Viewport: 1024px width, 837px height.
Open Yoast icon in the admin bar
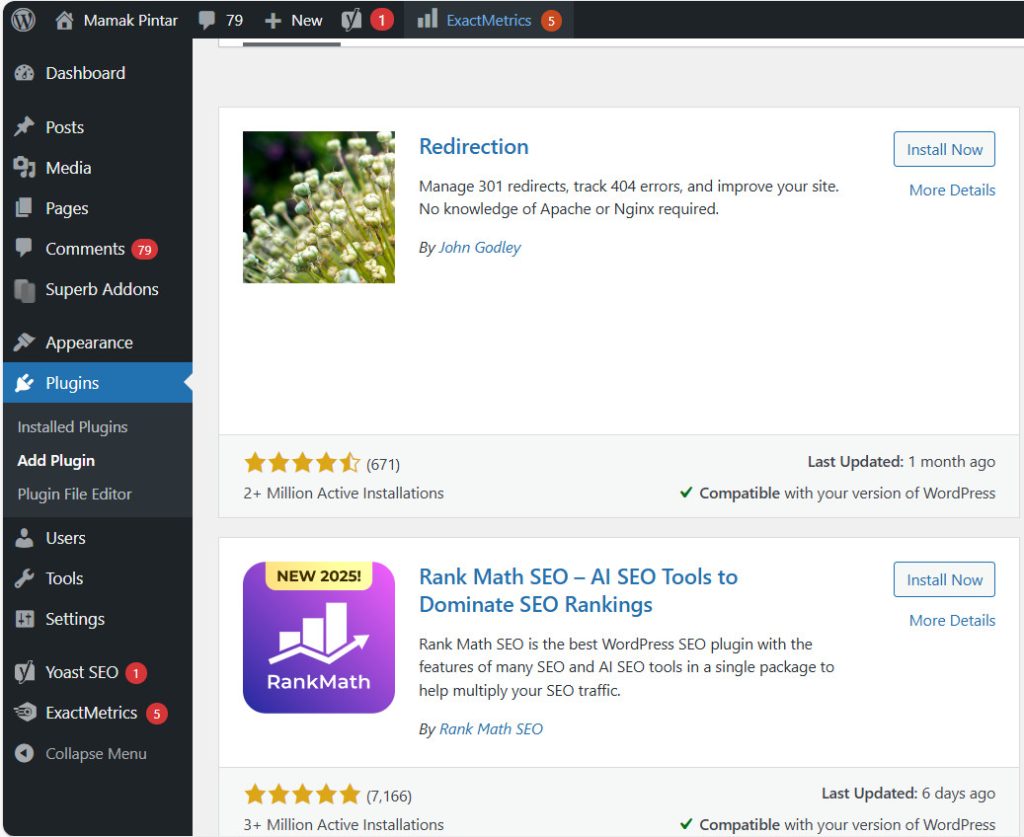pos(351,20)
